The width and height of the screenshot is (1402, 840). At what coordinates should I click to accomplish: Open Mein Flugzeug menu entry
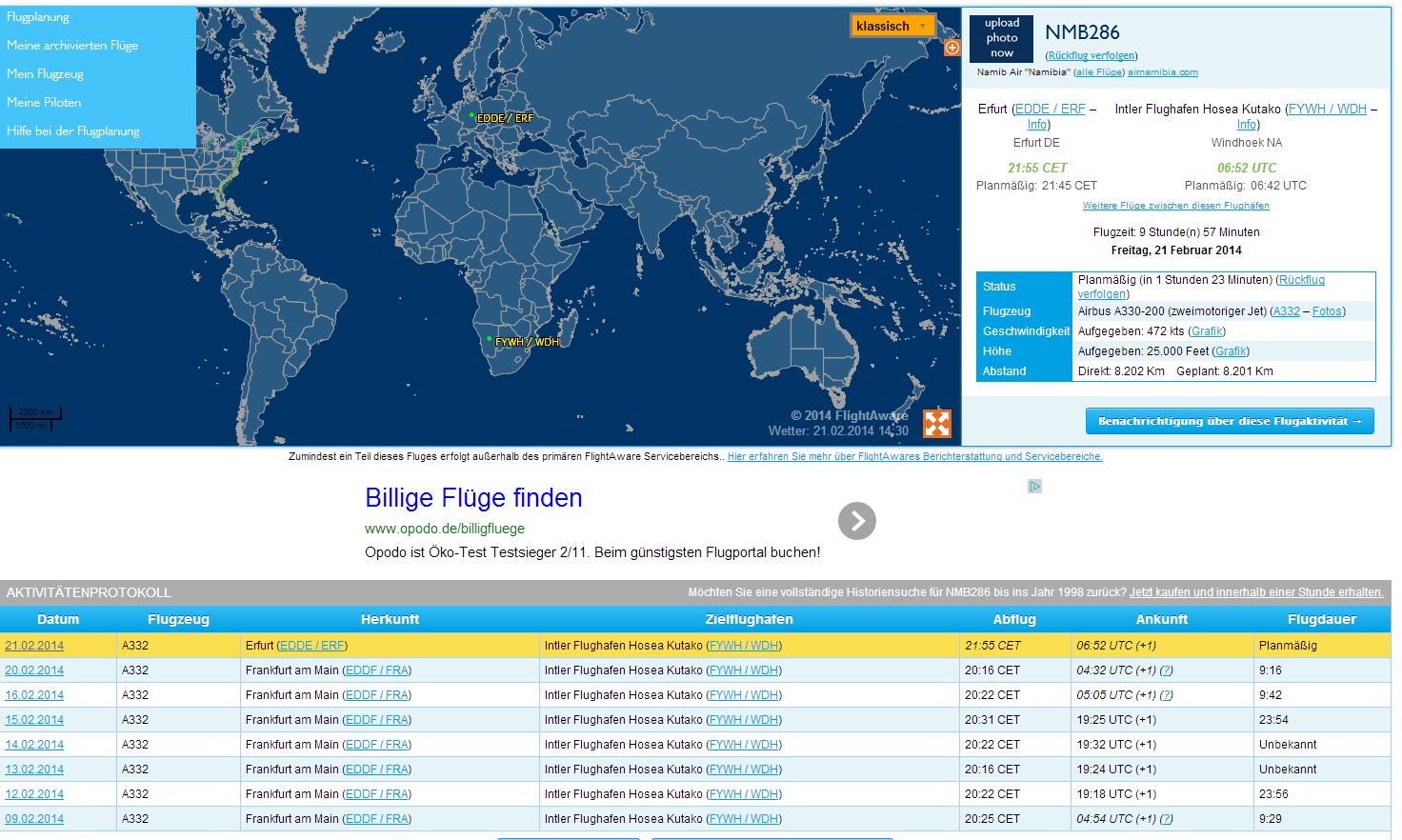[45, 74]
